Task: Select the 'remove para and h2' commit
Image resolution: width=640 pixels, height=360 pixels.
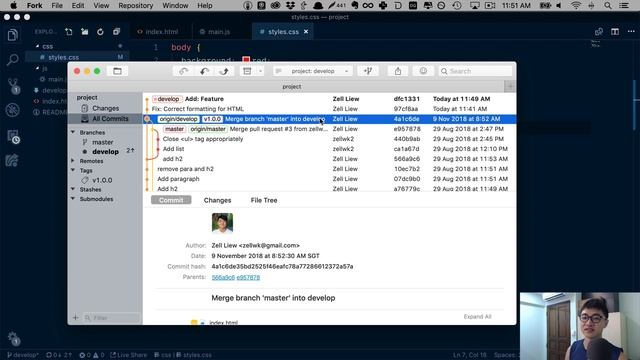Action: (330, 169)
